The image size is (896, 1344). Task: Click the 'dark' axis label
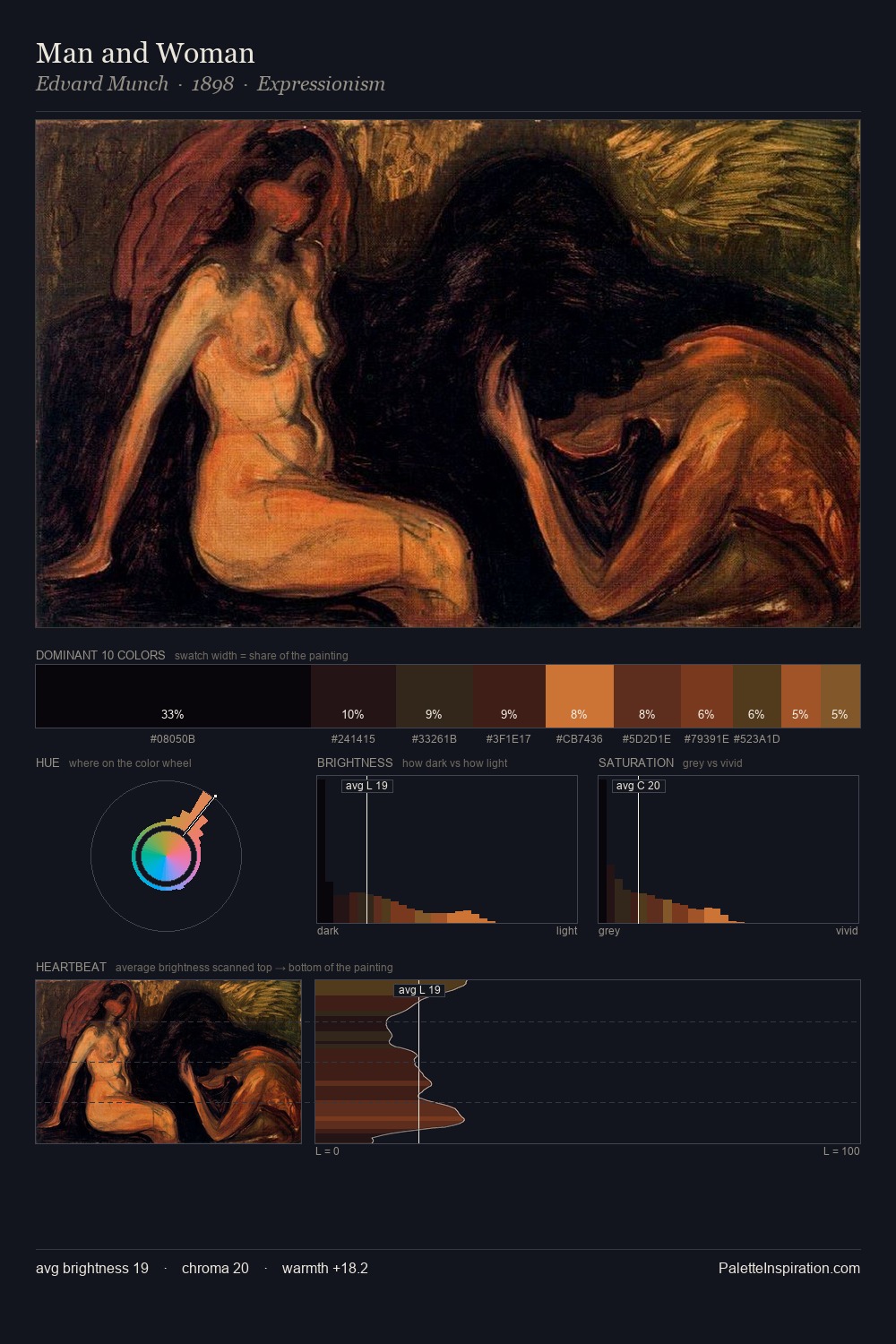click(x=328, y=931)
